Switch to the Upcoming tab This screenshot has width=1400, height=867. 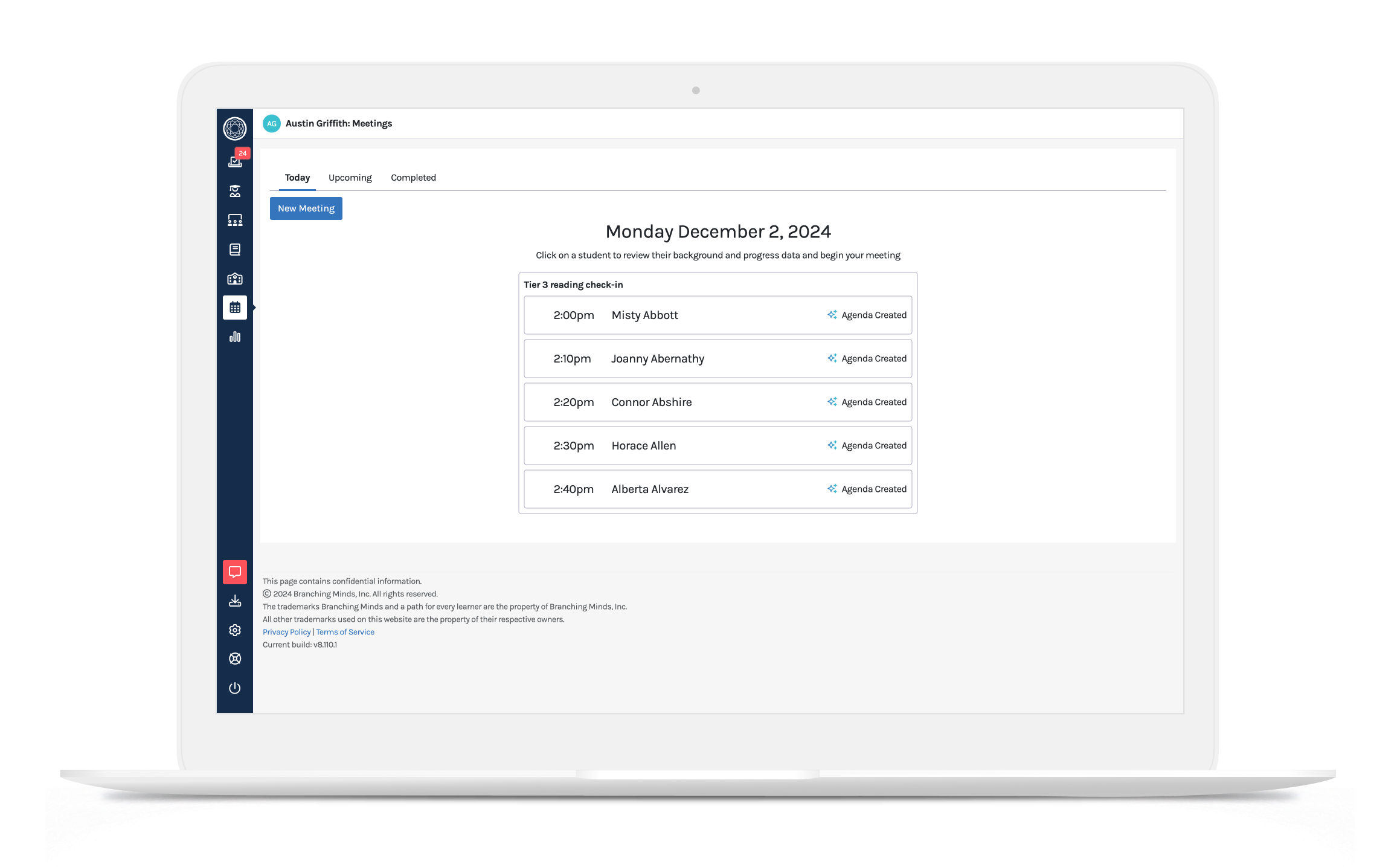click(x=350, y=178)
